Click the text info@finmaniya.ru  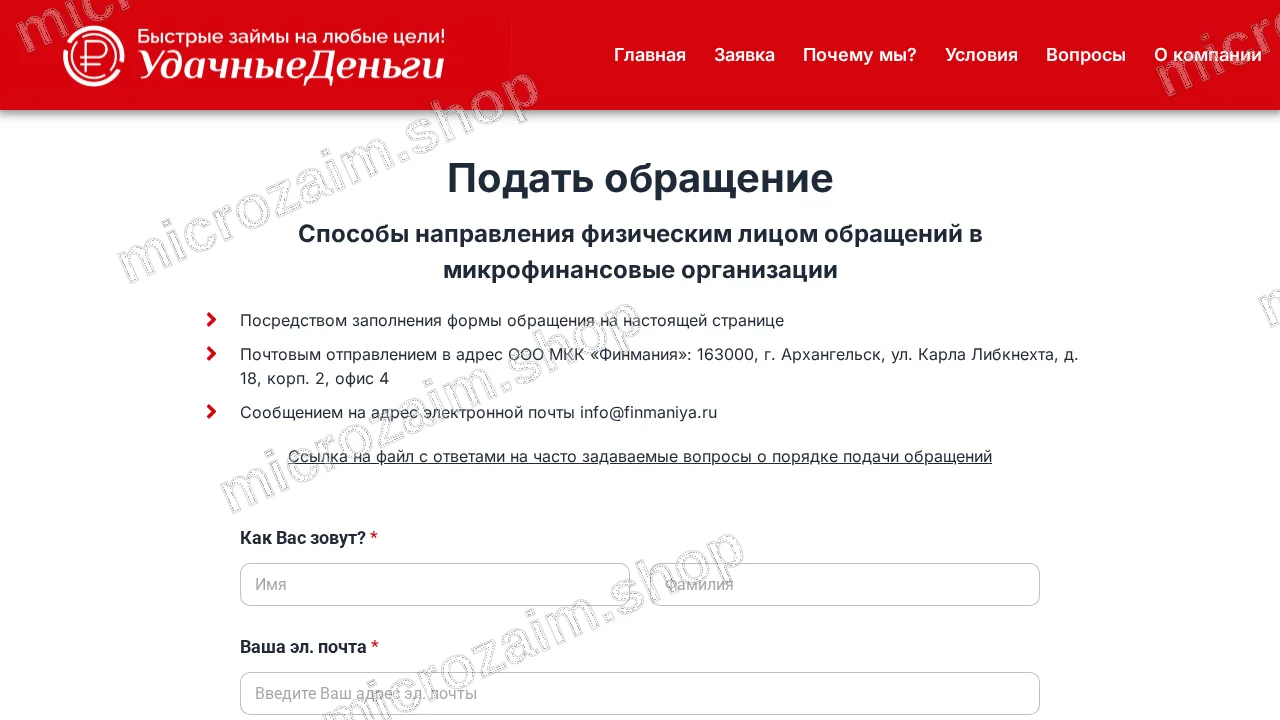[x=649, y=412]
